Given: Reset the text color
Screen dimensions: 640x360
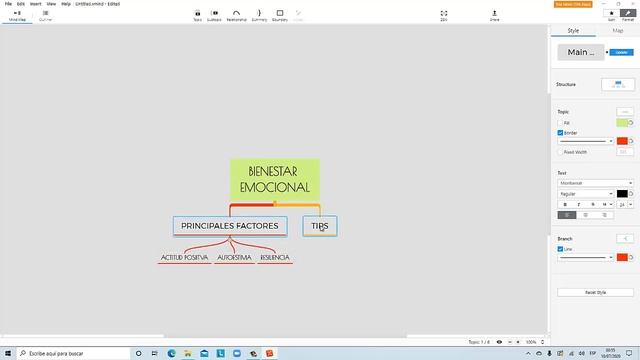Looking at the screenshot, I should coord(631,194).
